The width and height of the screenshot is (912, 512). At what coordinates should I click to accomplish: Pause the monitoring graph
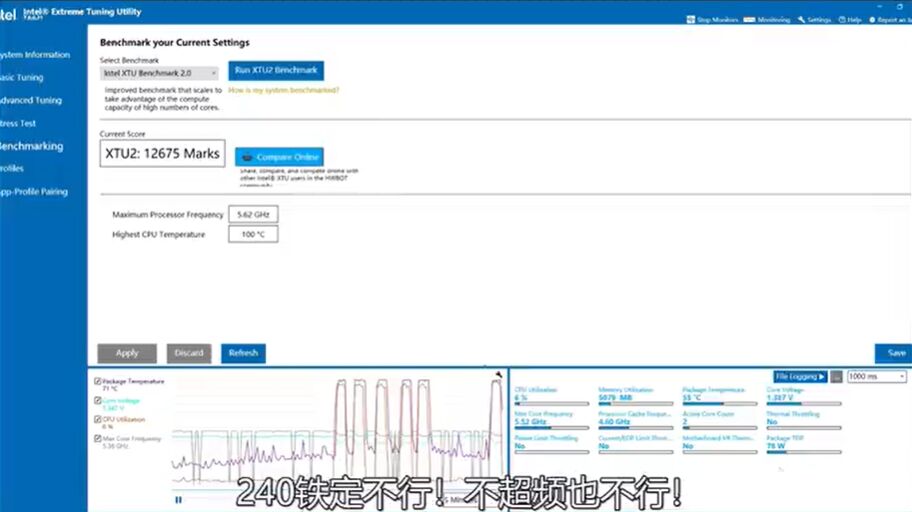pos(178,500)
